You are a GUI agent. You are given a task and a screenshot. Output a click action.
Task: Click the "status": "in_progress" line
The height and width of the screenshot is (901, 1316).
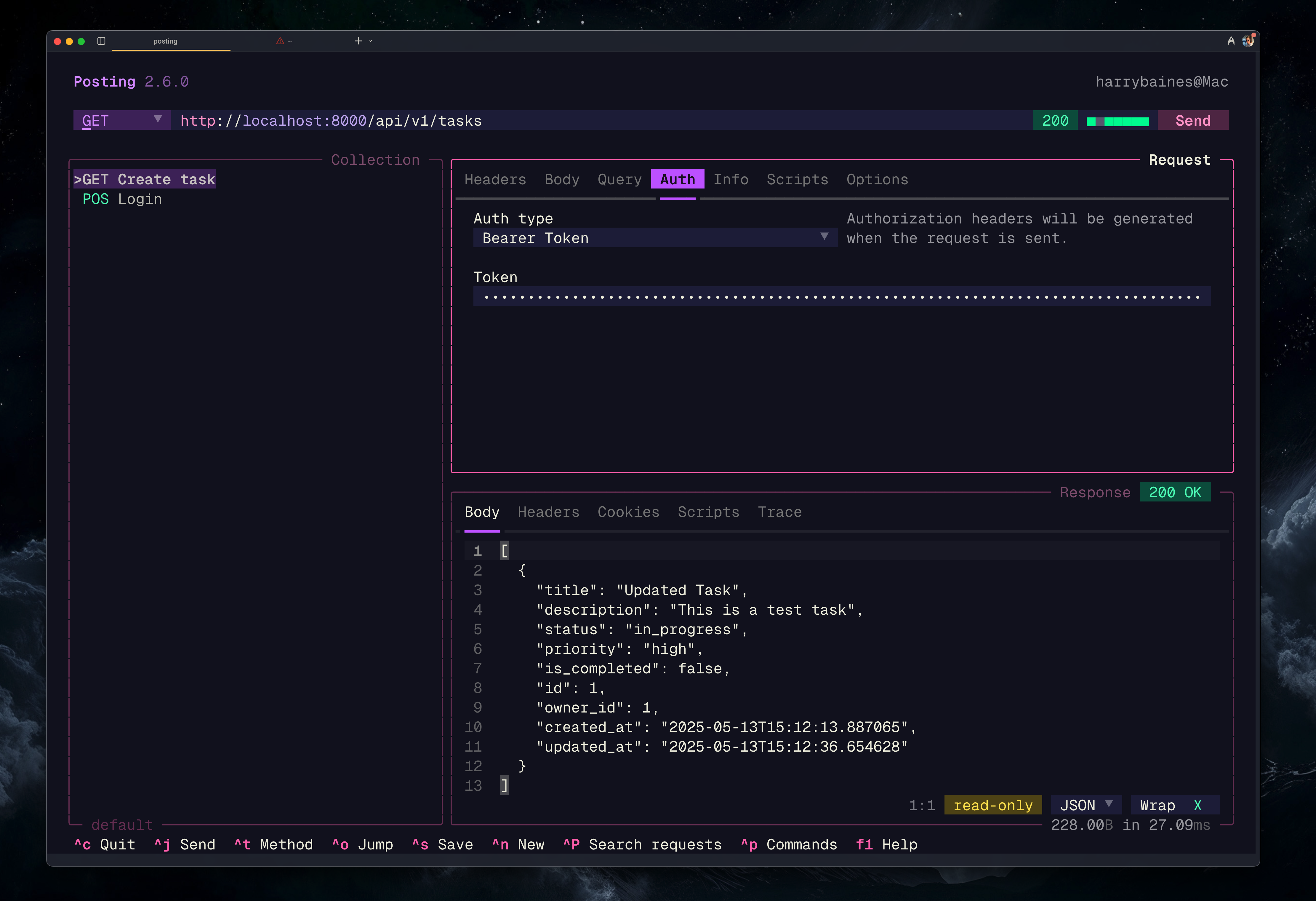(x=642, y=629)
